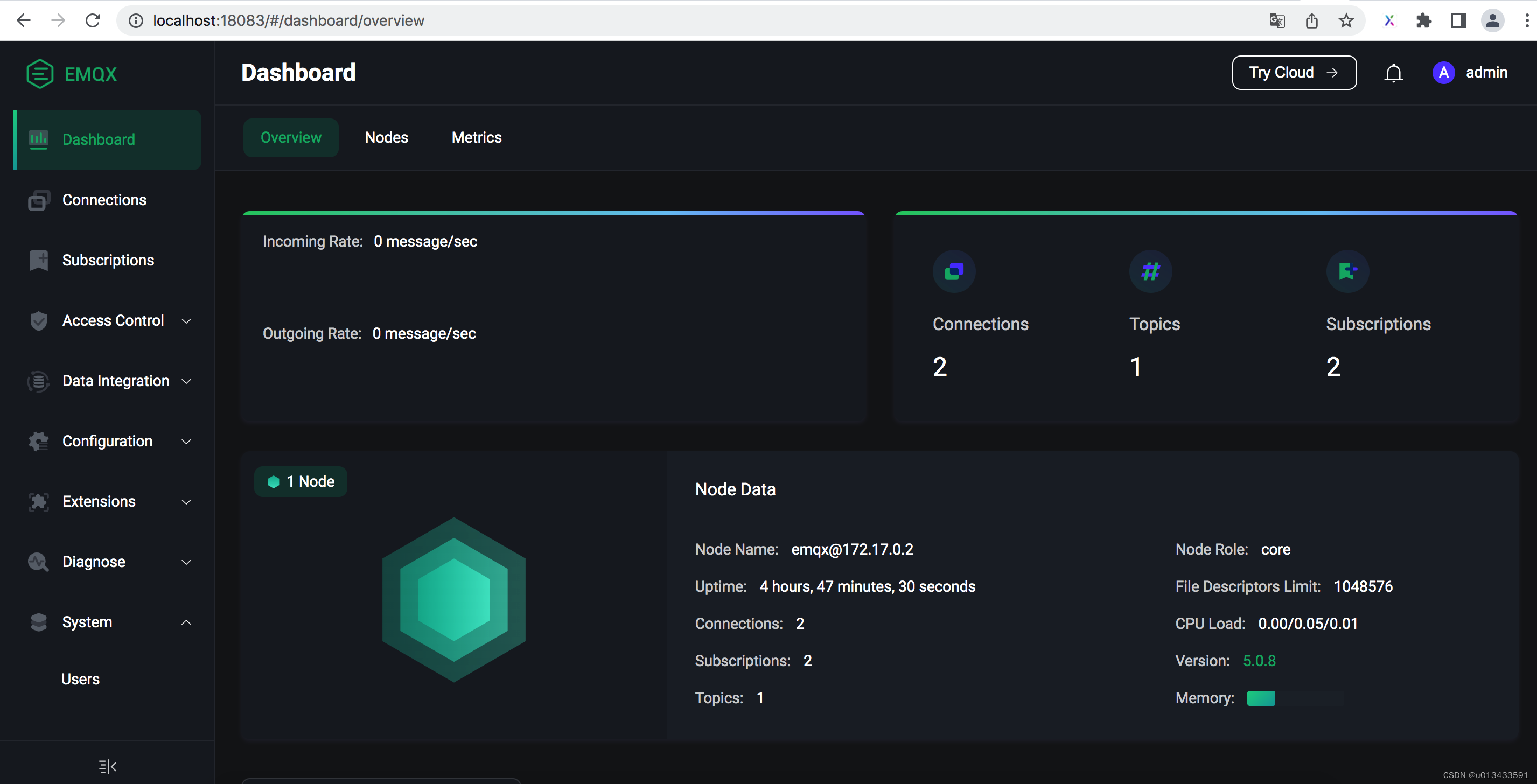This screenshot has height=784, width=1537.
Task: Go forward with the browser forward arrow
Action: [58, 20]
